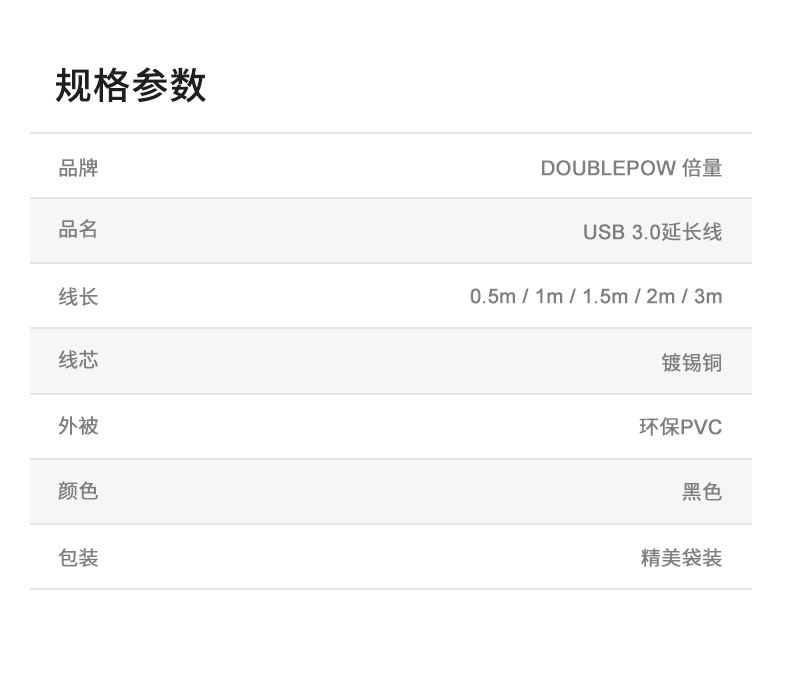790x686 pixels.
Task: Click the 2m length value
Action: pyautogui.click(x=661, y=297)
